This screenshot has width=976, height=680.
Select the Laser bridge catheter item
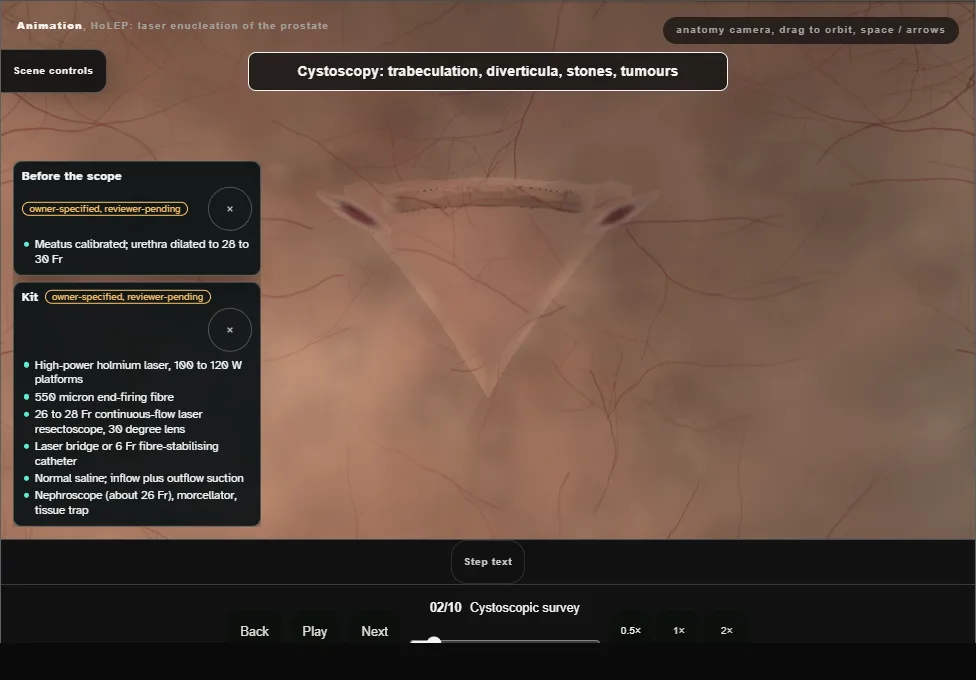click(x=126, y=453)
